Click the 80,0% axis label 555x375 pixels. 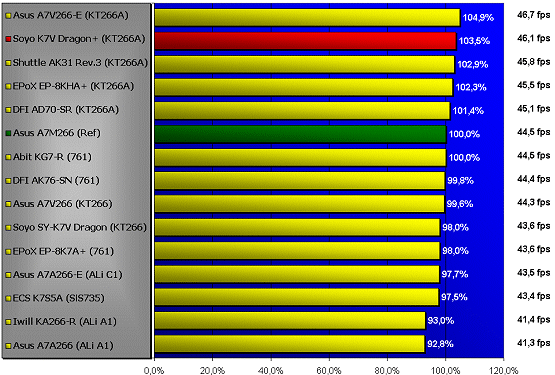387,370
